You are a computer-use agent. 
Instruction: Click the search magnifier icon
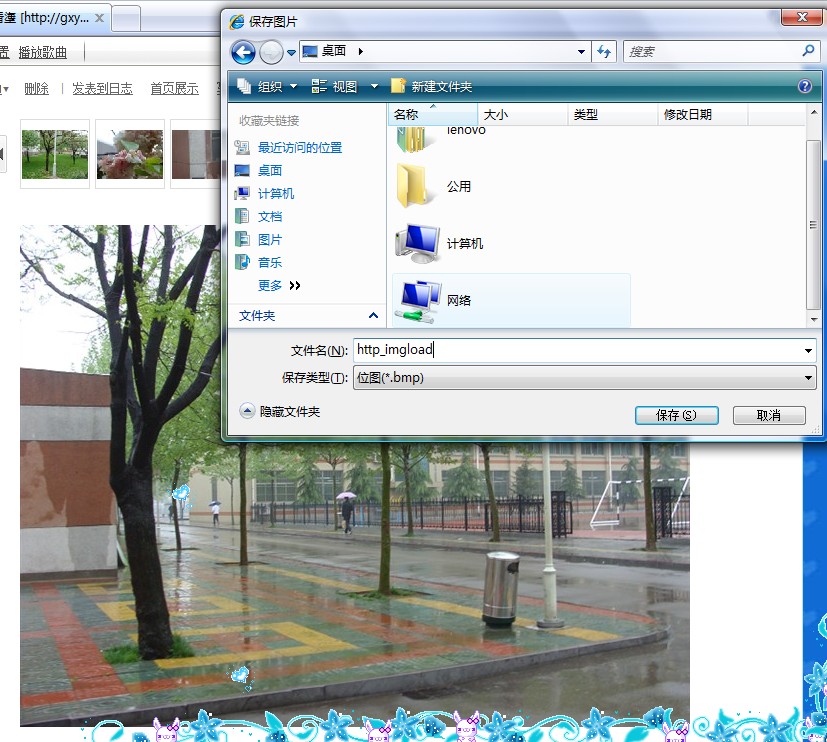[809, 51]
